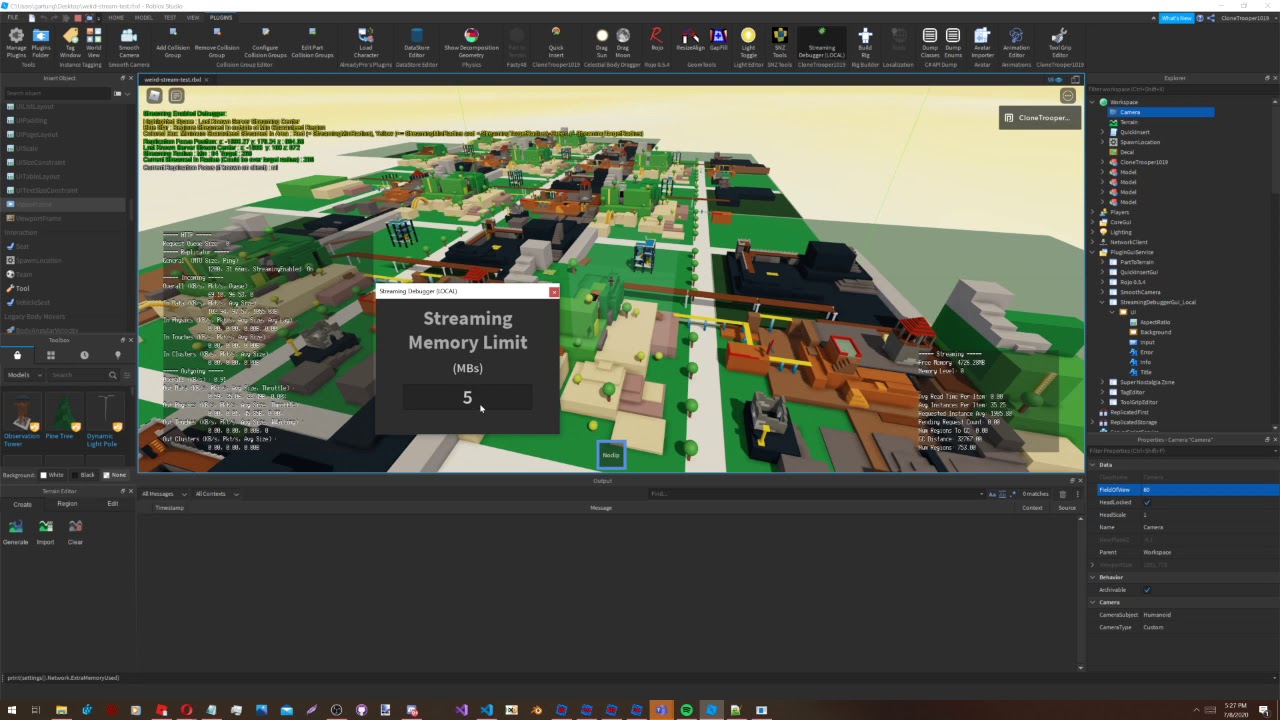Collapse the Workspace node in Explorer

(x=1093, y=102)
